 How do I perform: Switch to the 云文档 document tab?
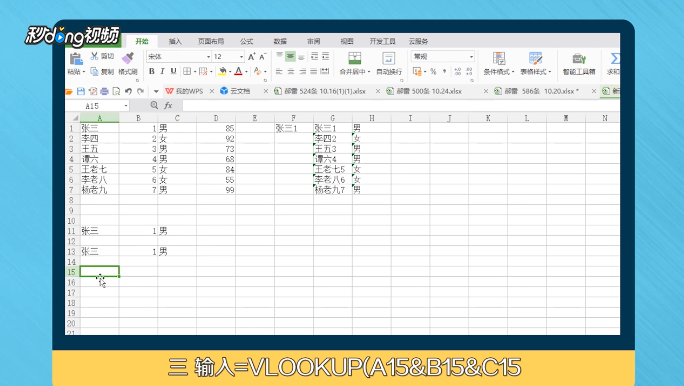tap(235, 91)
